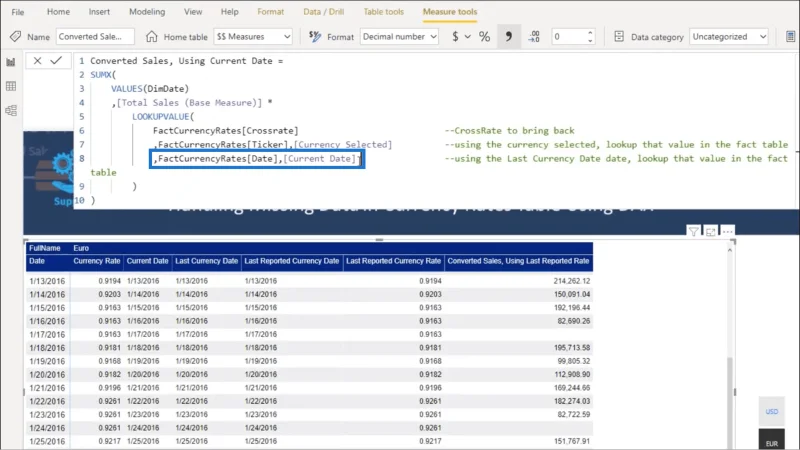This screenshot has width=800, height=450.
Task: Open the Modeling ribbon tab
Action: [x=147, y=12]
